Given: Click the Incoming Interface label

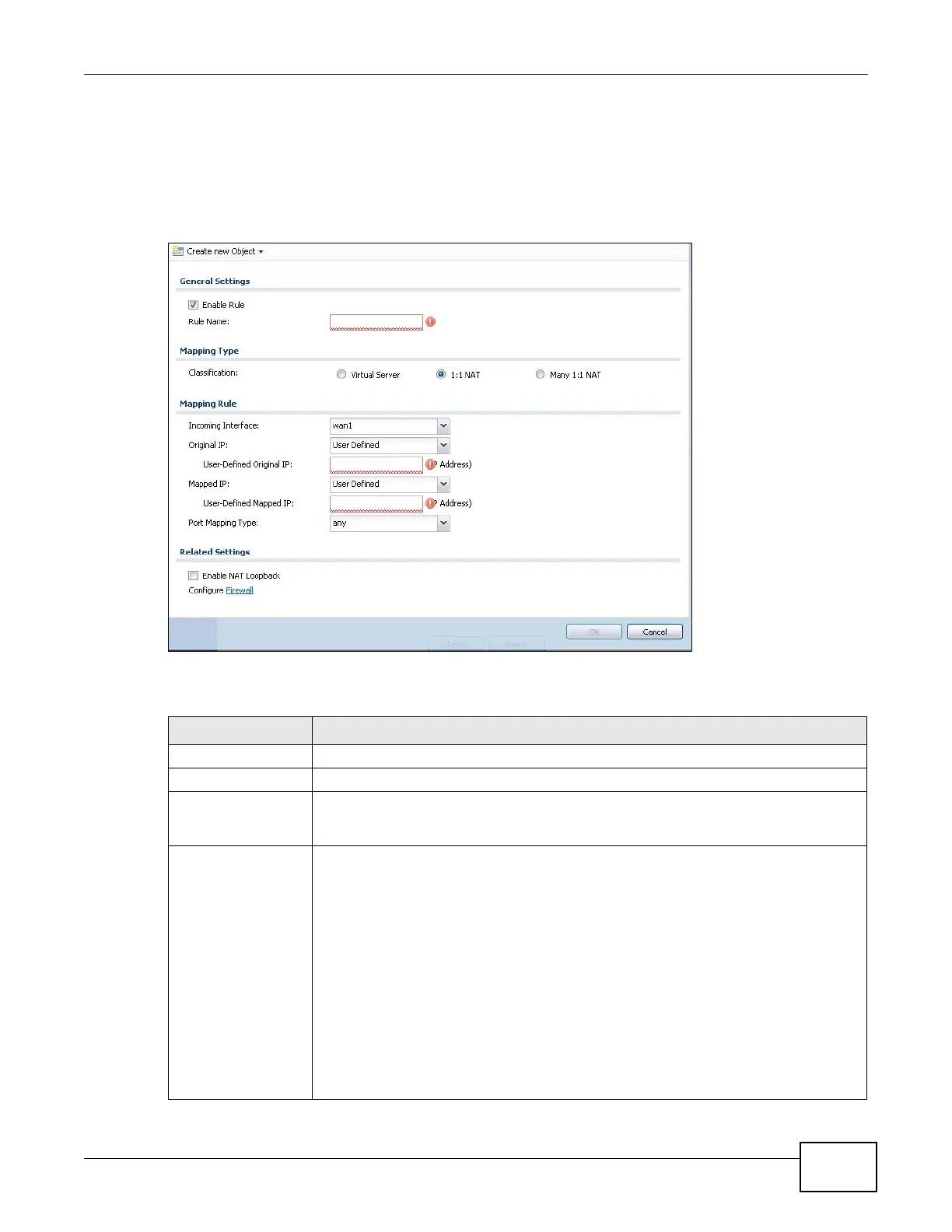Looking at the screenshot, I should click(223, 425).
